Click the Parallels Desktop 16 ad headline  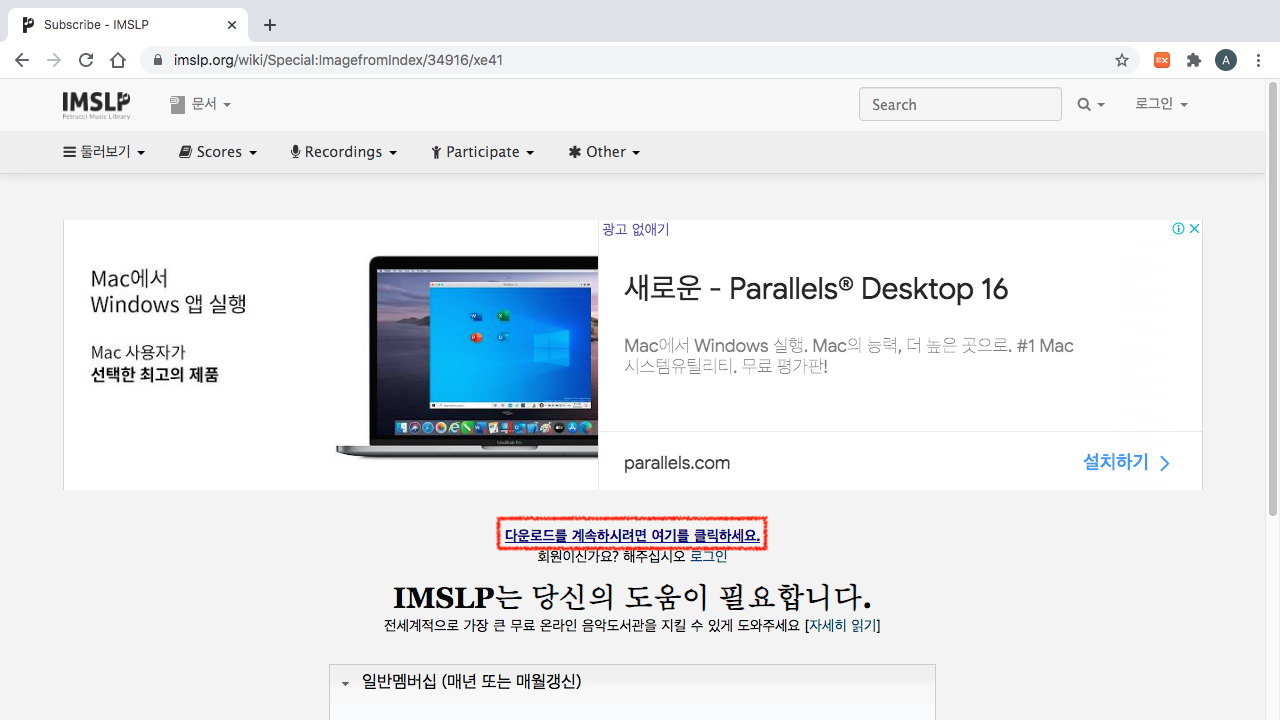[x=816, y=289]
